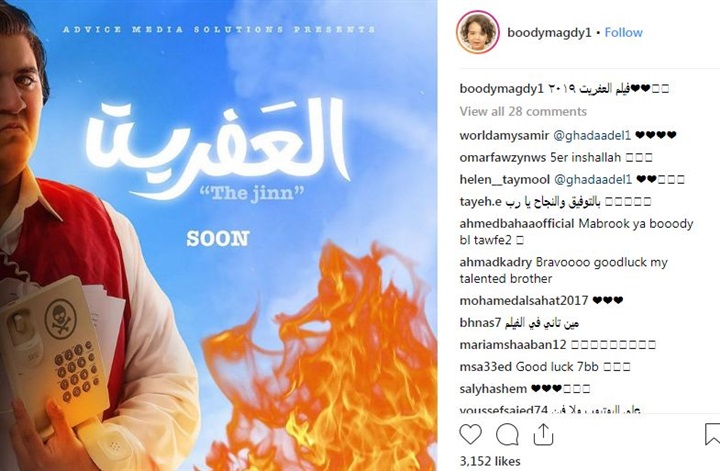
Task: Open worldamysamir commenter profile
Action: (504, 135)
